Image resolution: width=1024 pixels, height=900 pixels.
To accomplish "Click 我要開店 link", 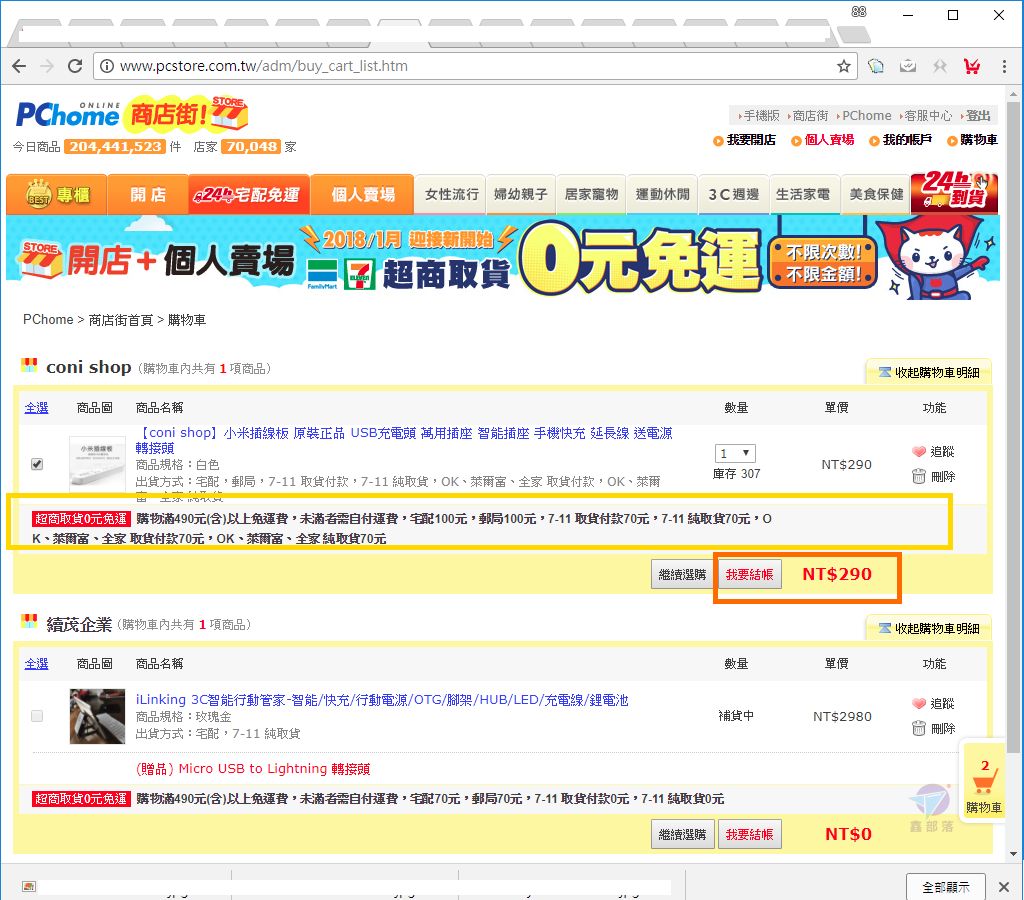I will [x=751, y=140].
